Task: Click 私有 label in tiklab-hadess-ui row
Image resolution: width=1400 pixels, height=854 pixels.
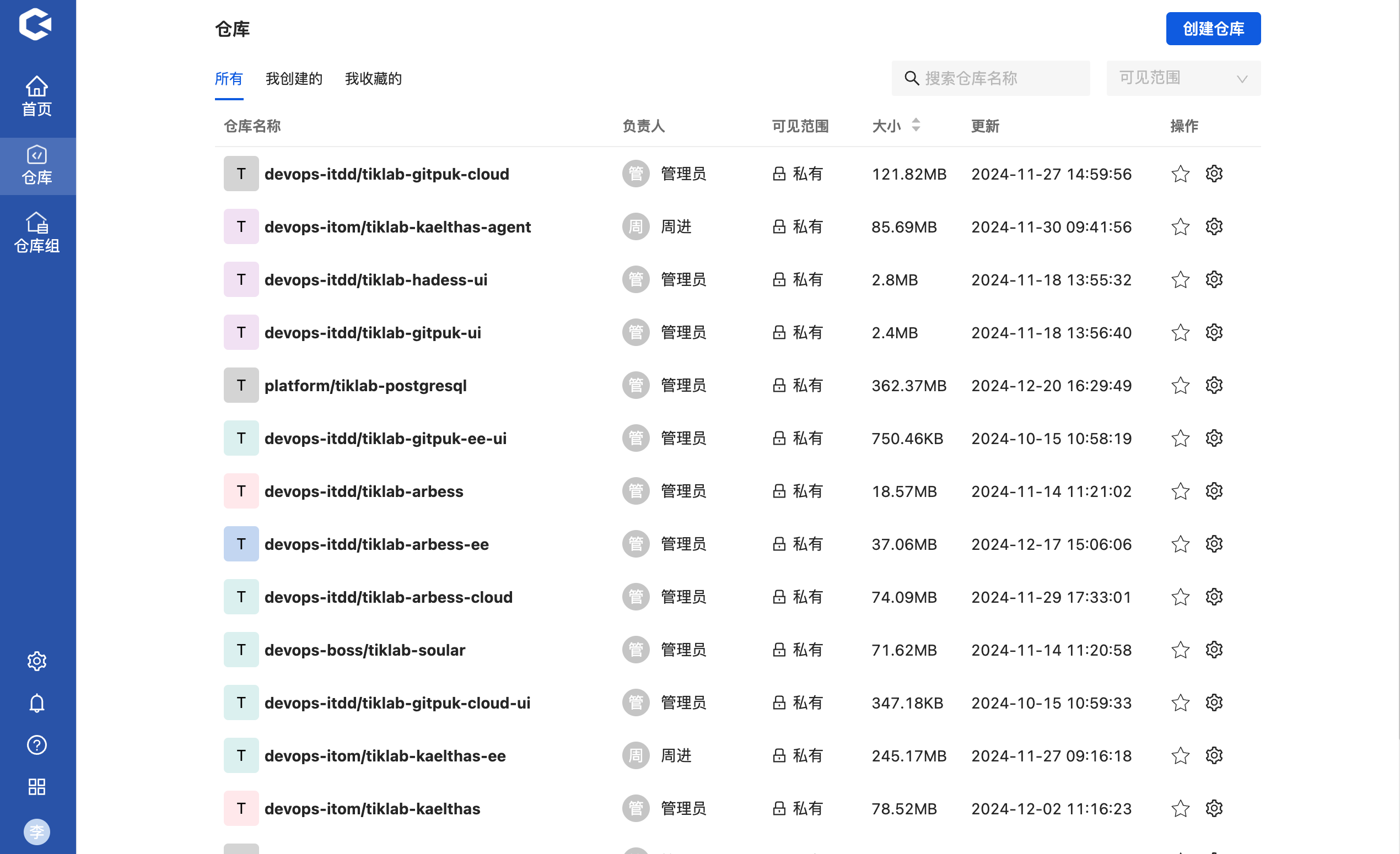Action: pos(807,279)
